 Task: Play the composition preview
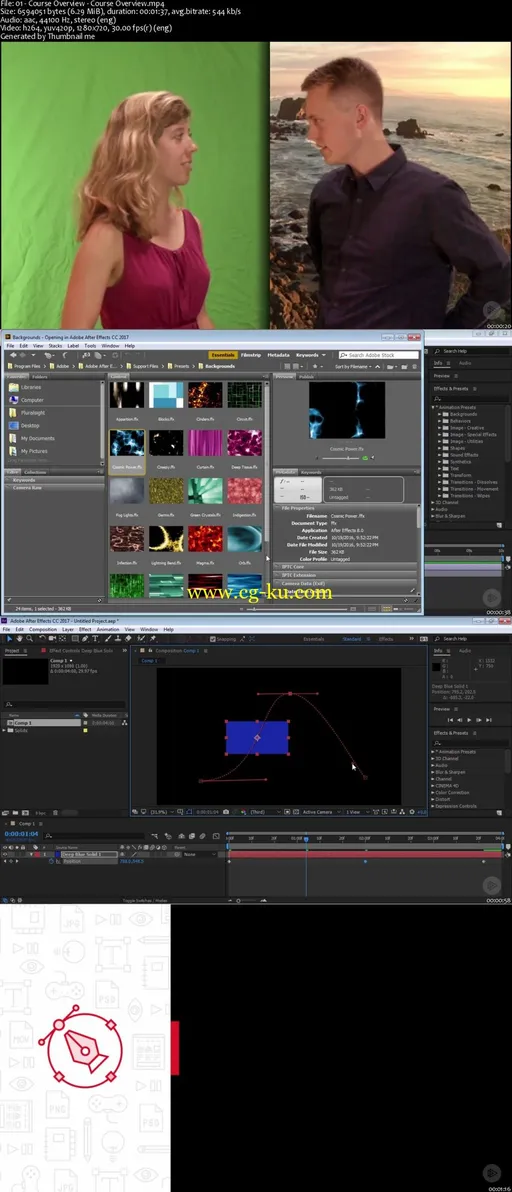469,719
